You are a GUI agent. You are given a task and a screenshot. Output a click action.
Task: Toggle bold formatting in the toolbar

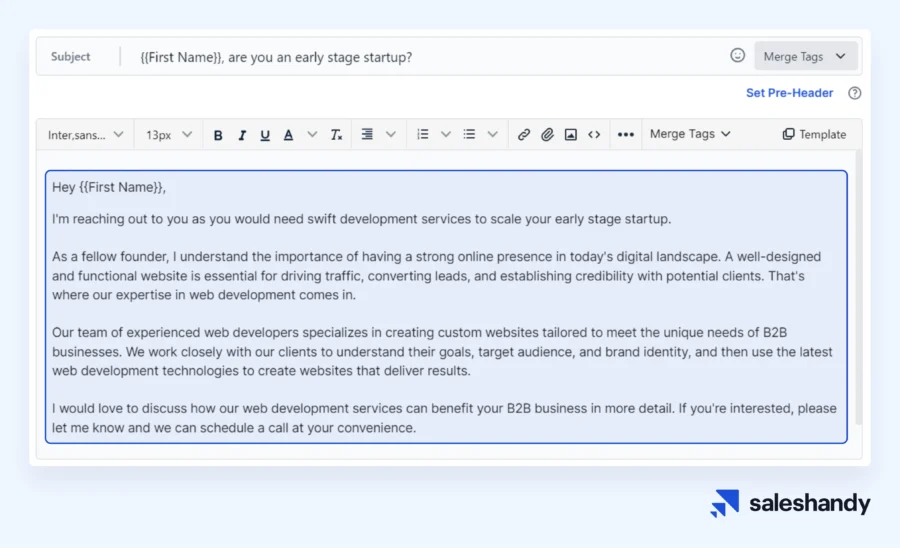(218, 135)
